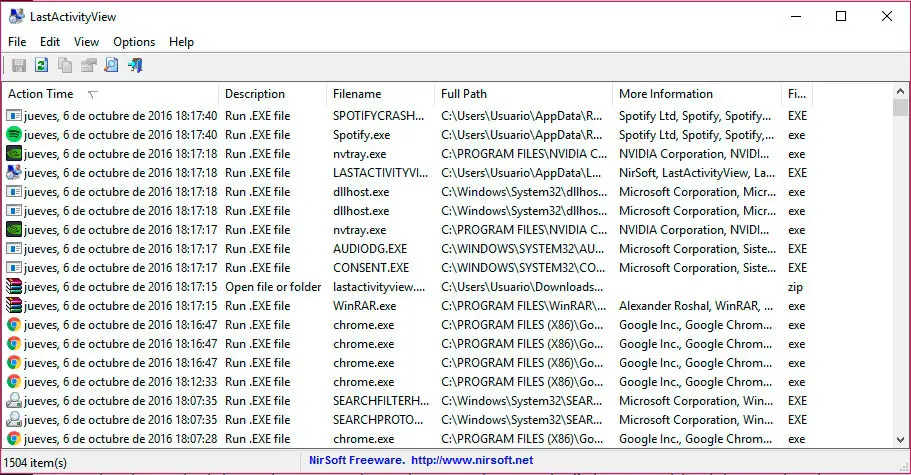Click the icon of the SEARCHFILTERH... row

click(14, 401)
